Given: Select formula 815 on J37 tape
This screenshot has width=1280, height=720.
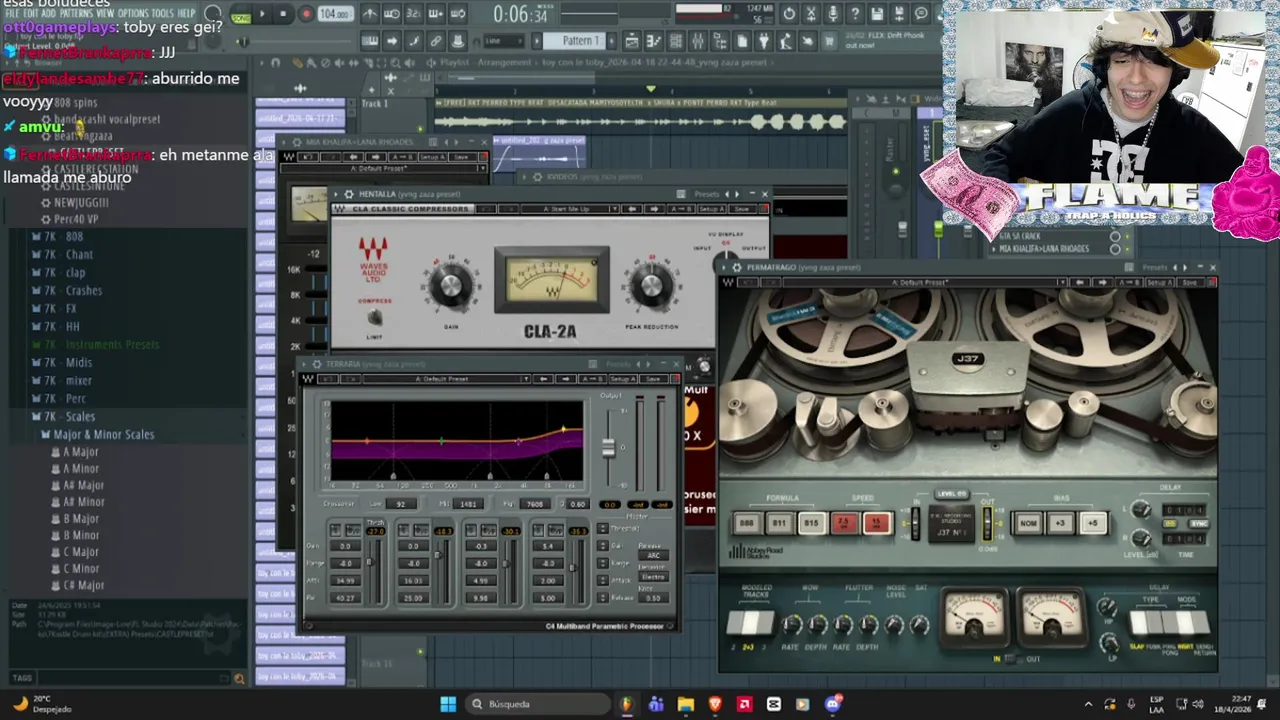Looking at the screenshot, I should pos(812,523).
